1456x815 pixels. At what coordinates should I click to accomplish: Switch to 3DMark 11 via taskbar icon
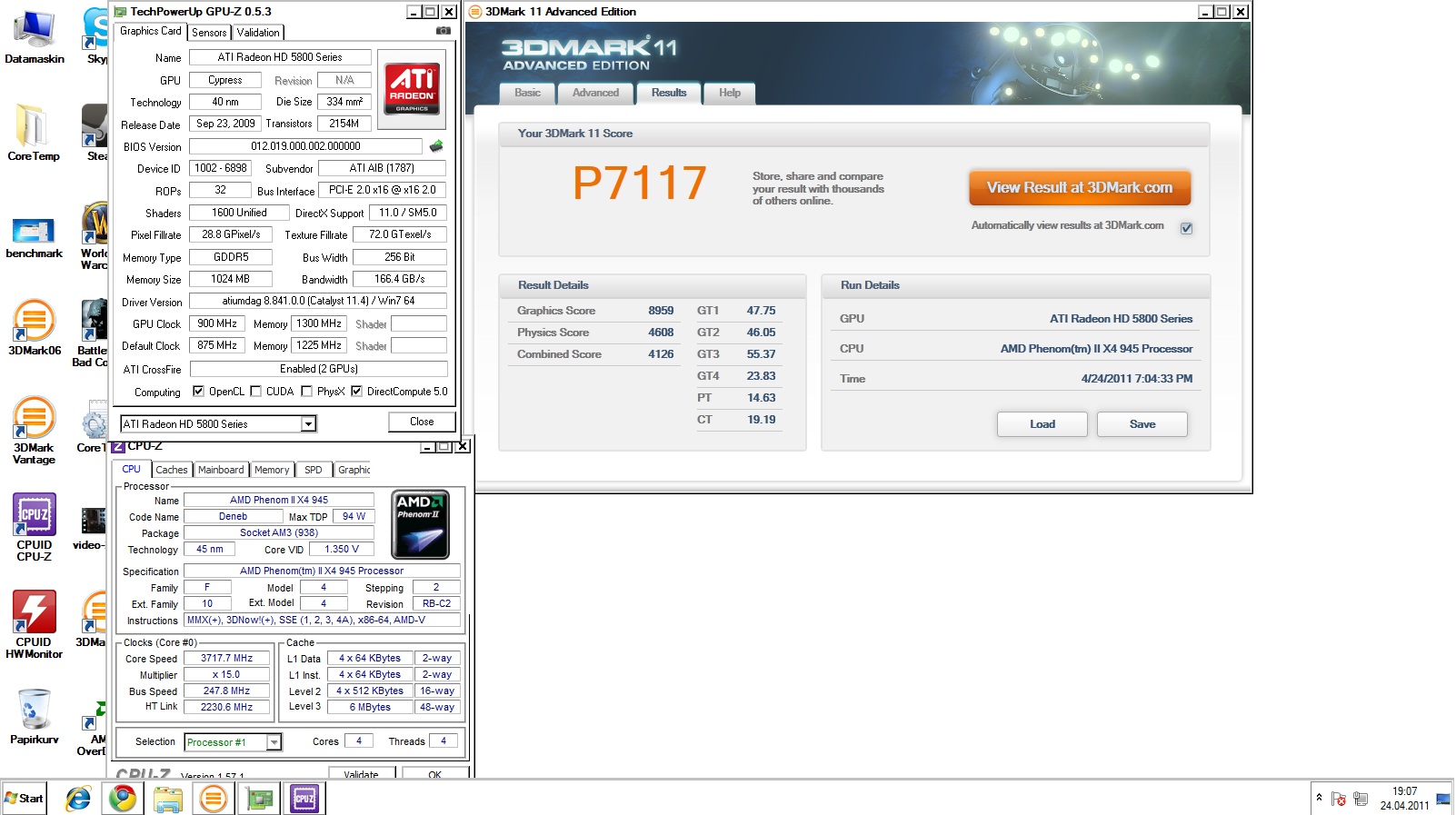coord(214,799)
